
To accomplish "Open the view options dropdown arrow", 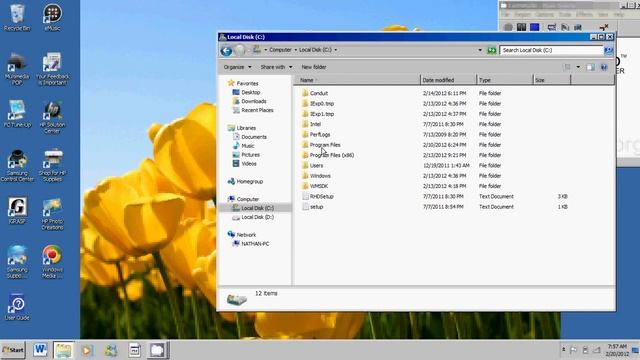I will pyautogui.click(x=578, y=67).
